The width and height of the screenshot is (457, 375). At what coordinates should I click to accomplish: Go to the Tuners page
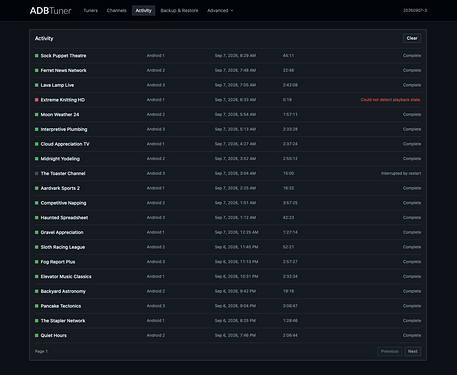pyautogui.click(x=91, y=11)
